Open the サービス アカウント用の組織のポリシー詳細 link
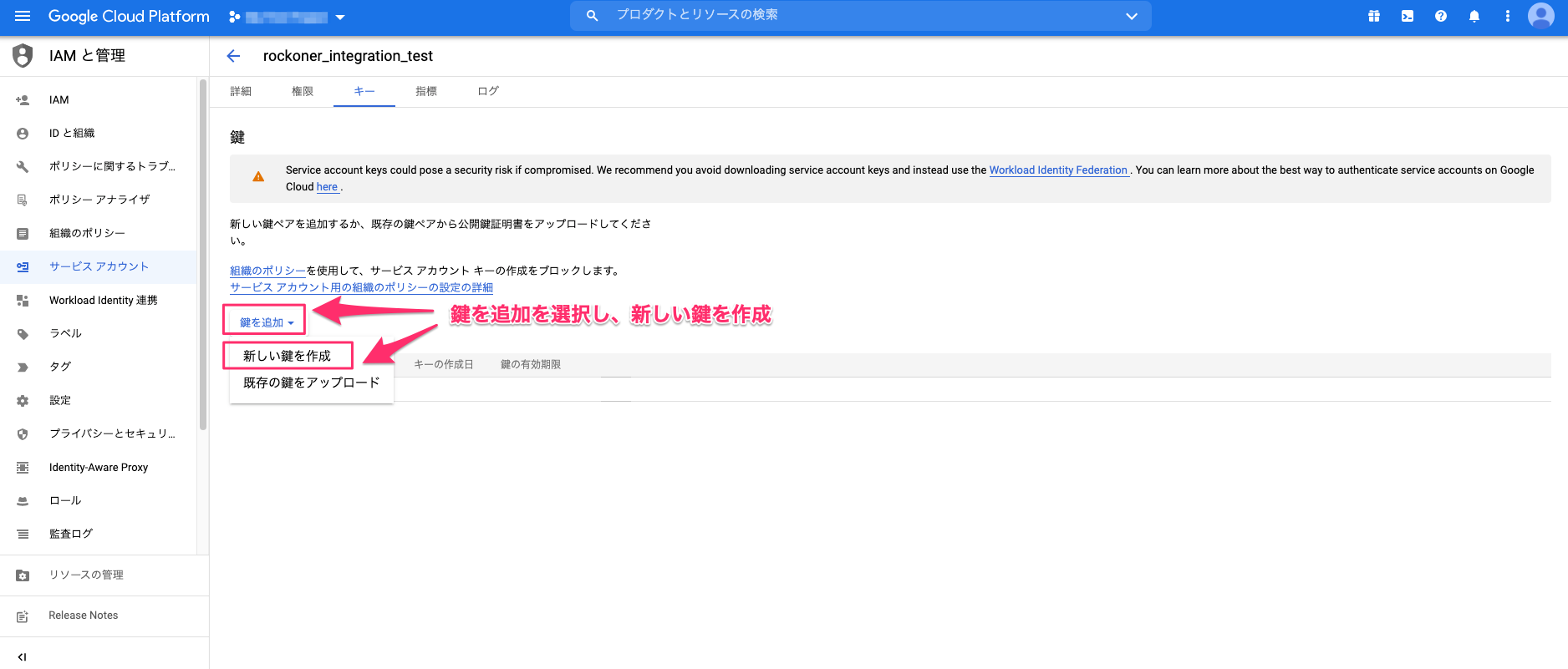 pyautogui.click(x=361, y=287)
